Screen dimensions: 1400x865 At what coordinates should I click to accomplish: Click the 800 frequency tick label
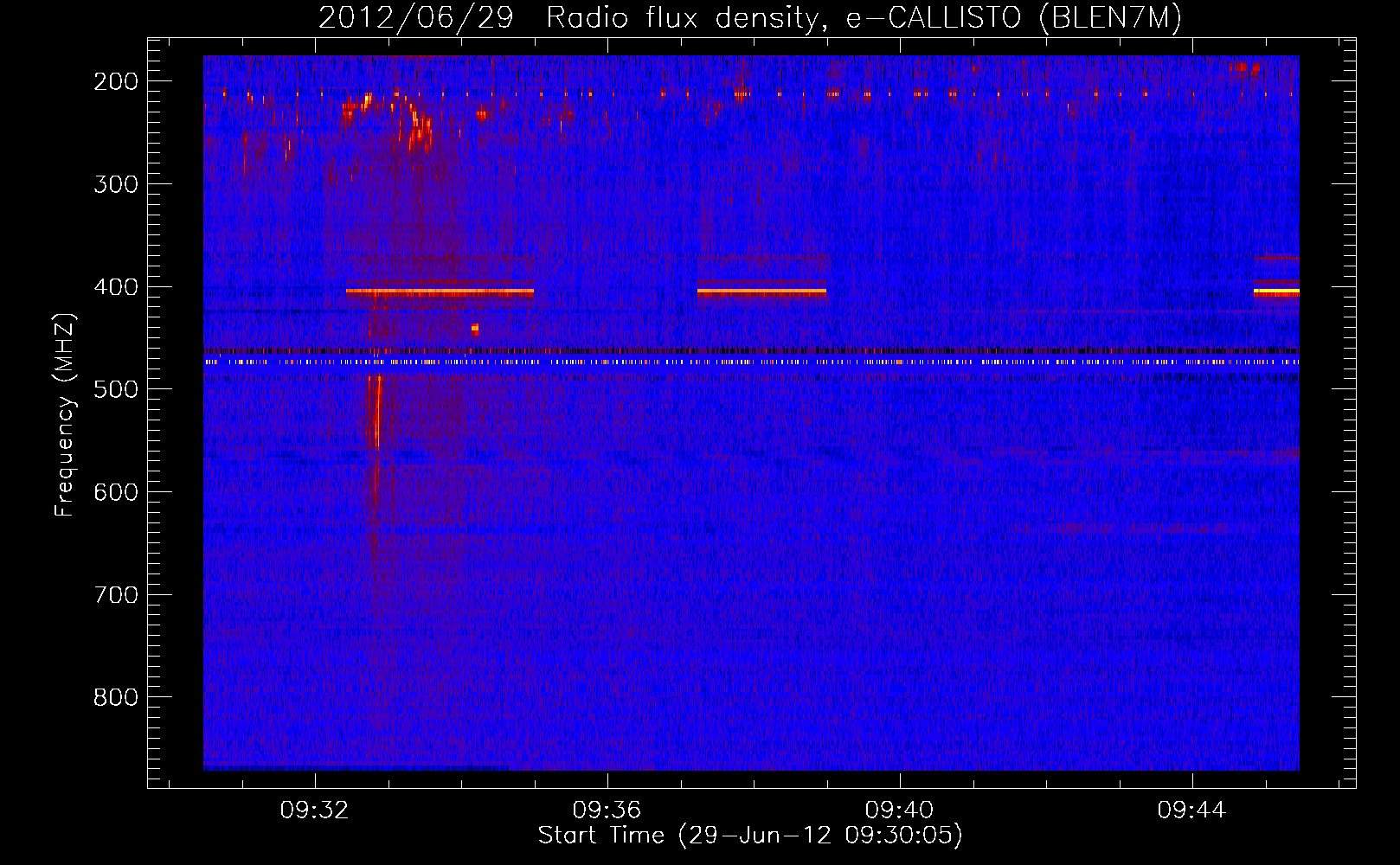pyautogui.click(x=116, y=697)
